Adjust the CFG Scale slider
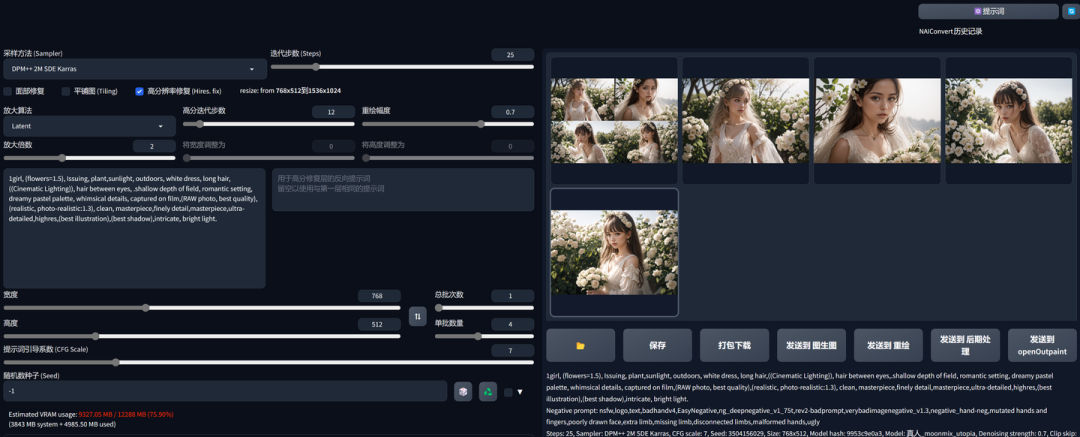The width and height of the screenshot is (1080, 437). coord(269,363)
